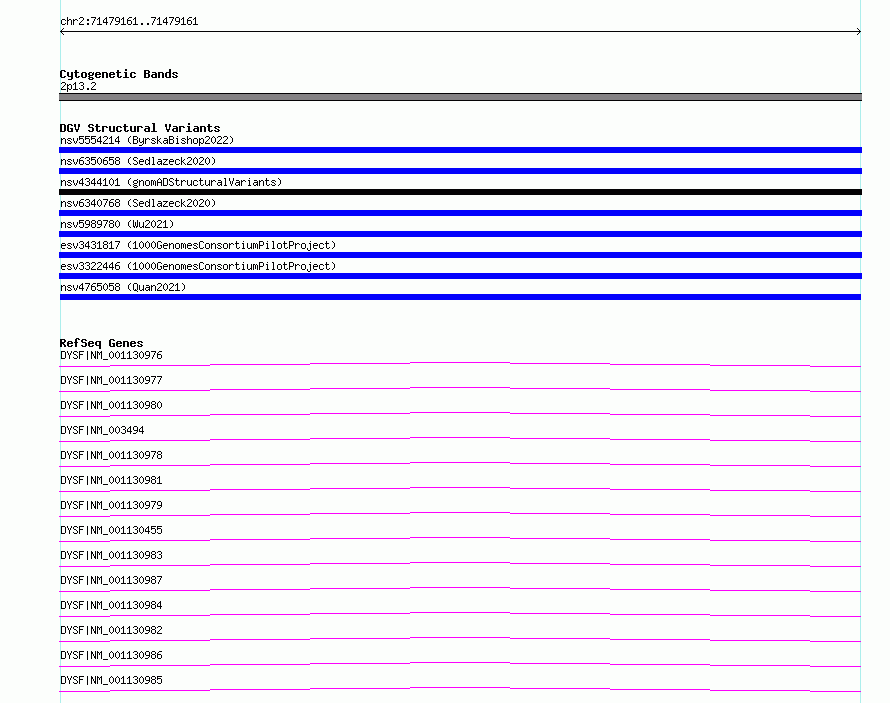Select transcript DYSF|NM_001130986

coord(111,655)
